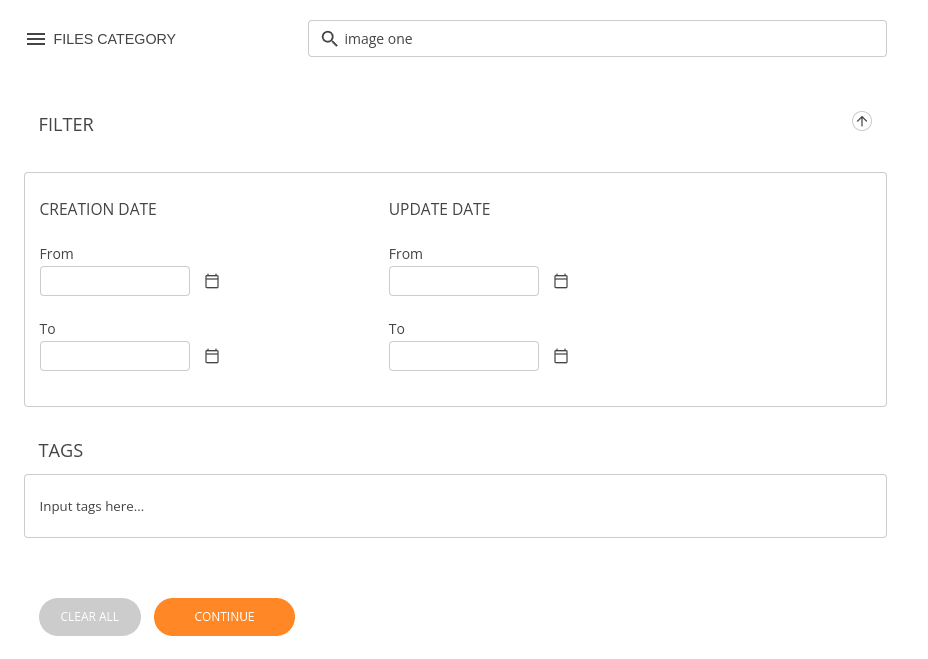The height and width of the screenshot is (659, 928).
Task: Click the Creation Date From input field
Action: 115,281
